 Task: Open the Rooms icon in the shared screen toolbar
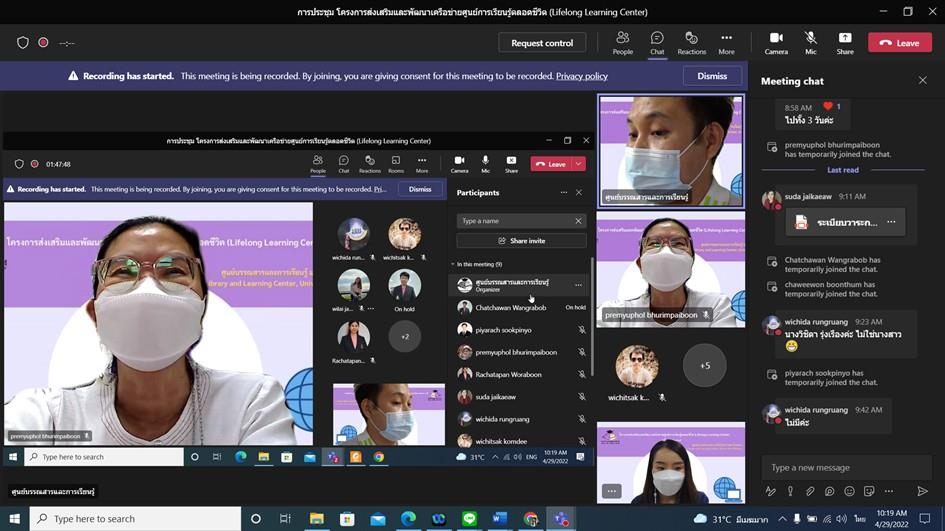coord(396,164)
